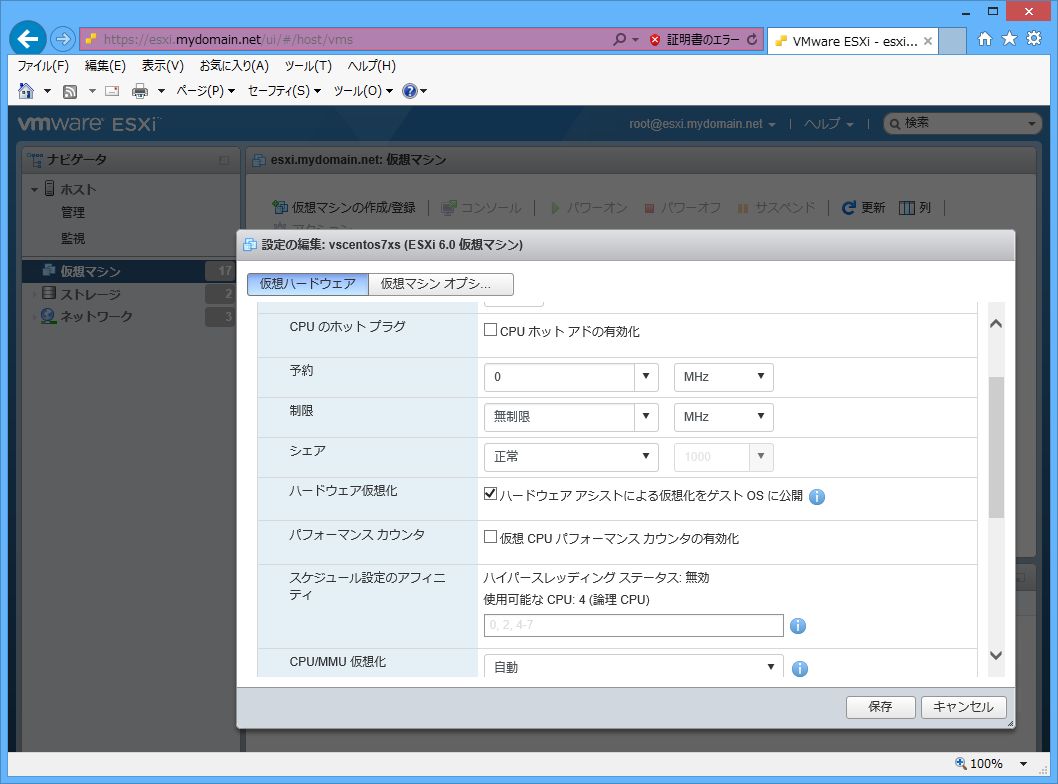Open the browser tools gear icon

[x=1034, y=38]
